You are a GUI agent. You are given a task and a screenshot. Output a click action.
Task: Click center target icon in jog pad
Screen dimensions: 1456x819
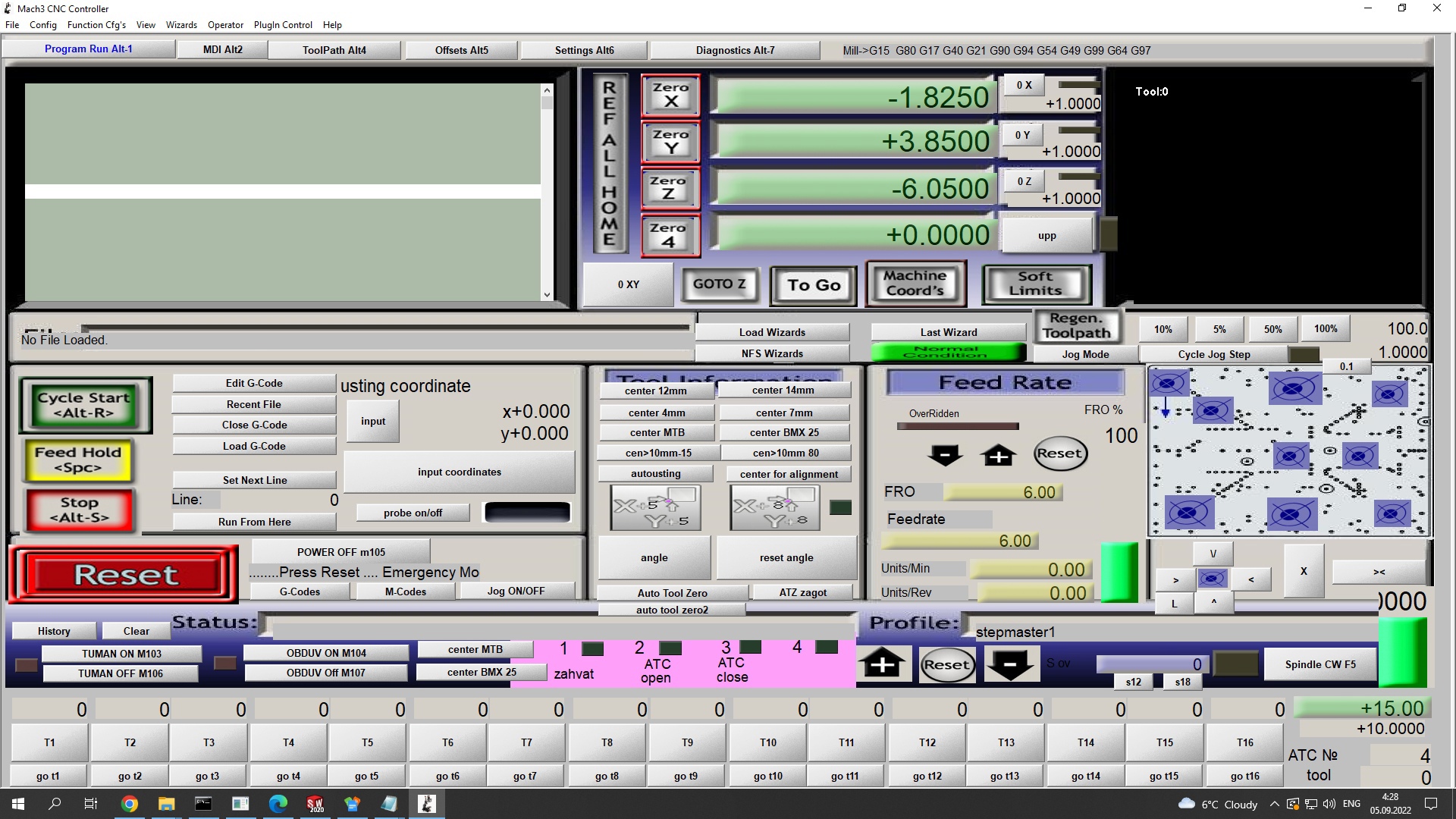pyautogui.click(x=1212, y=579)
